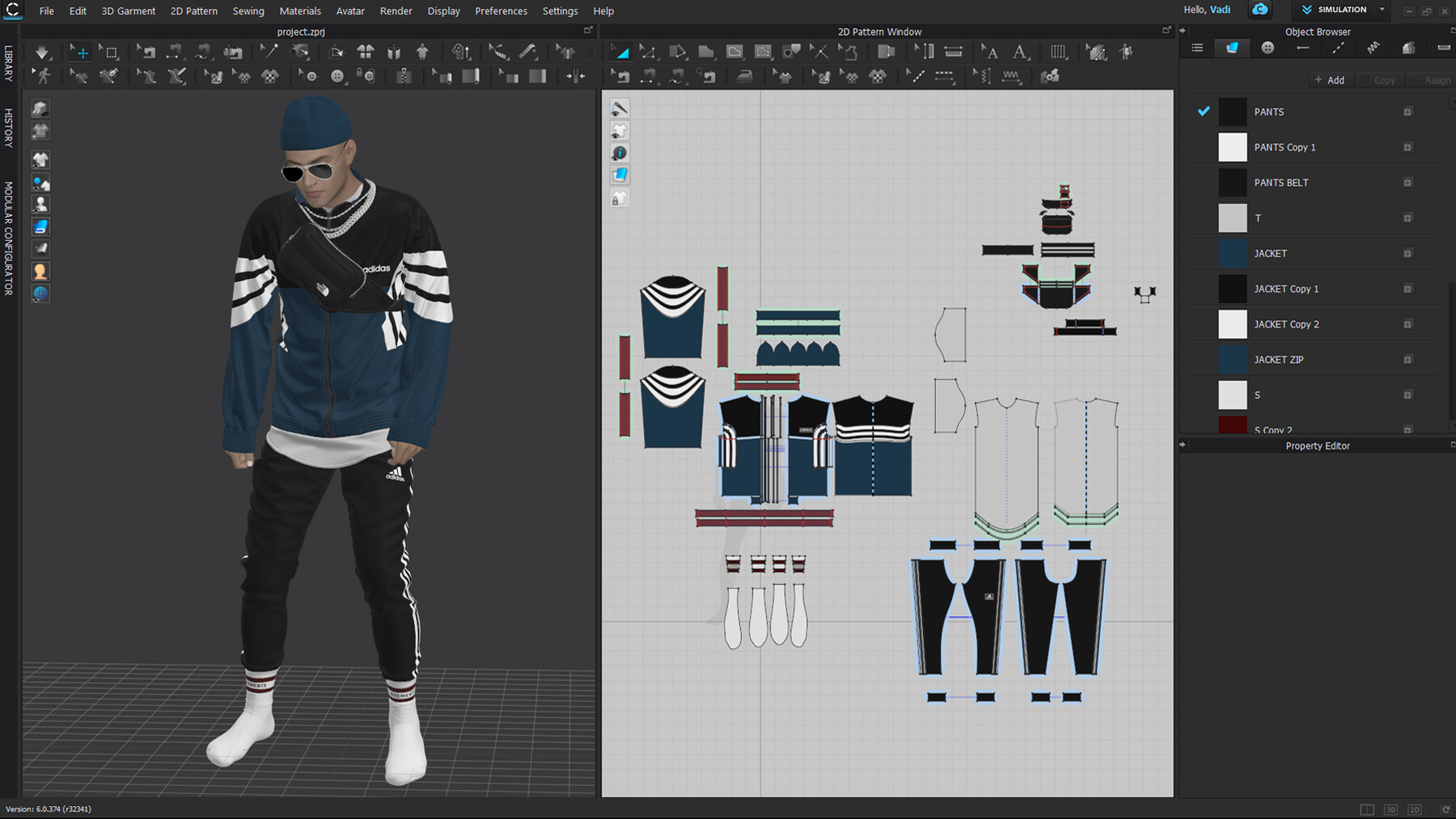This screenshot has height=819, width=1456.
Task: Select the Walk avatar pose tool
Action: 42,75
